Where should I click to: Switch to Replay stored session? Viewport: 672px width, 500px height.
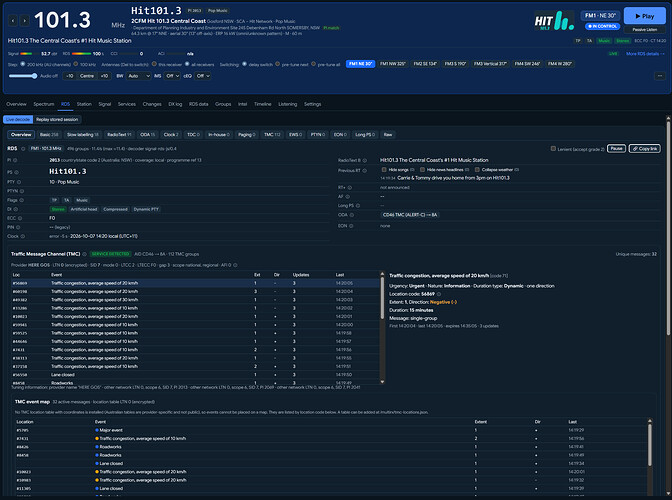57,120
